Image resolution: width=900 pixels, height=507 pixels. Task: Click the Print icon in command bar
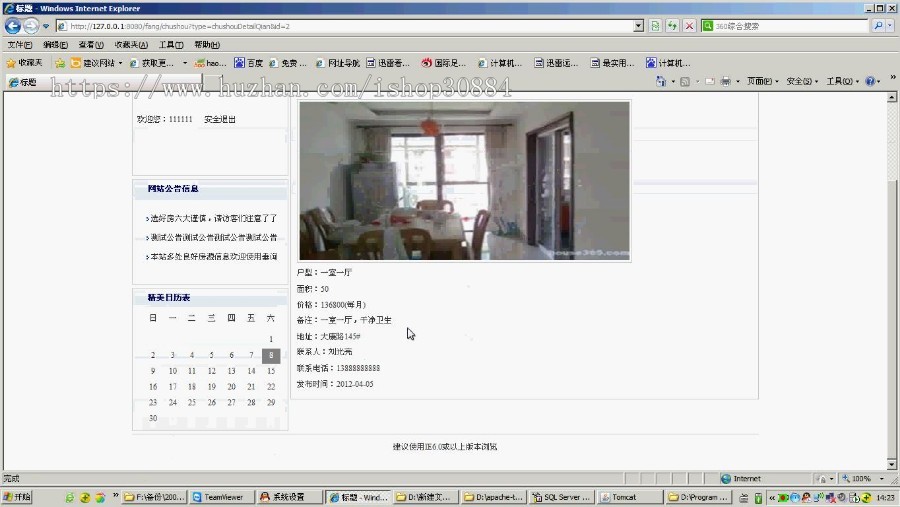coord(726,82)
